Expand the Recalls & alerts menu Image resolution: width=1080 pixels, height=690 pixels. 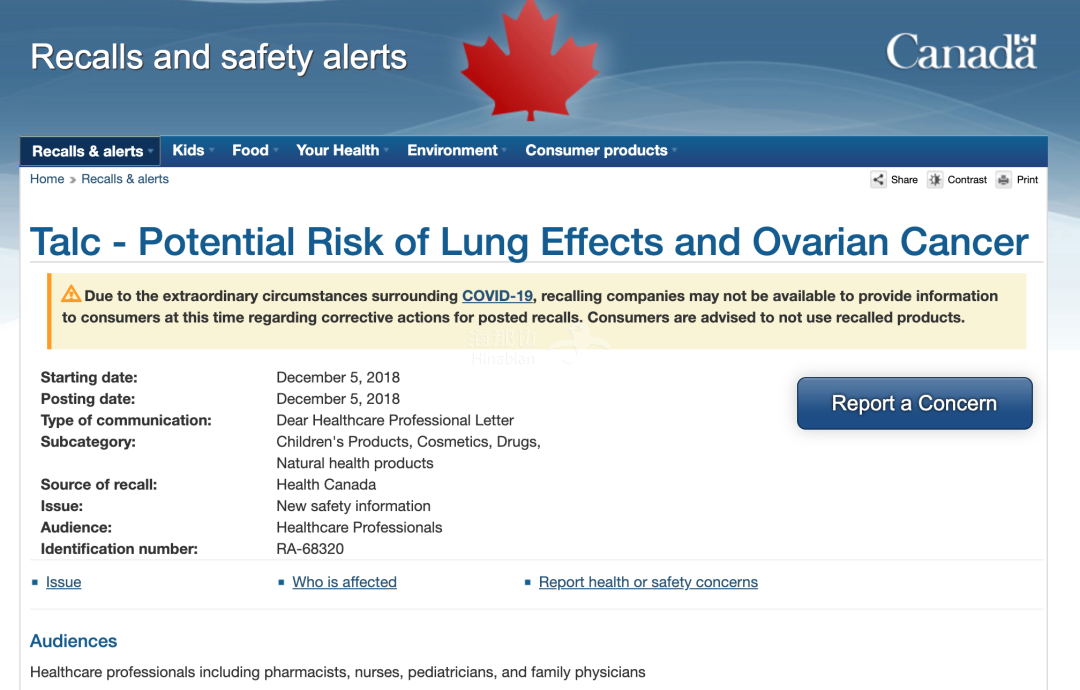tap(90, 151)
